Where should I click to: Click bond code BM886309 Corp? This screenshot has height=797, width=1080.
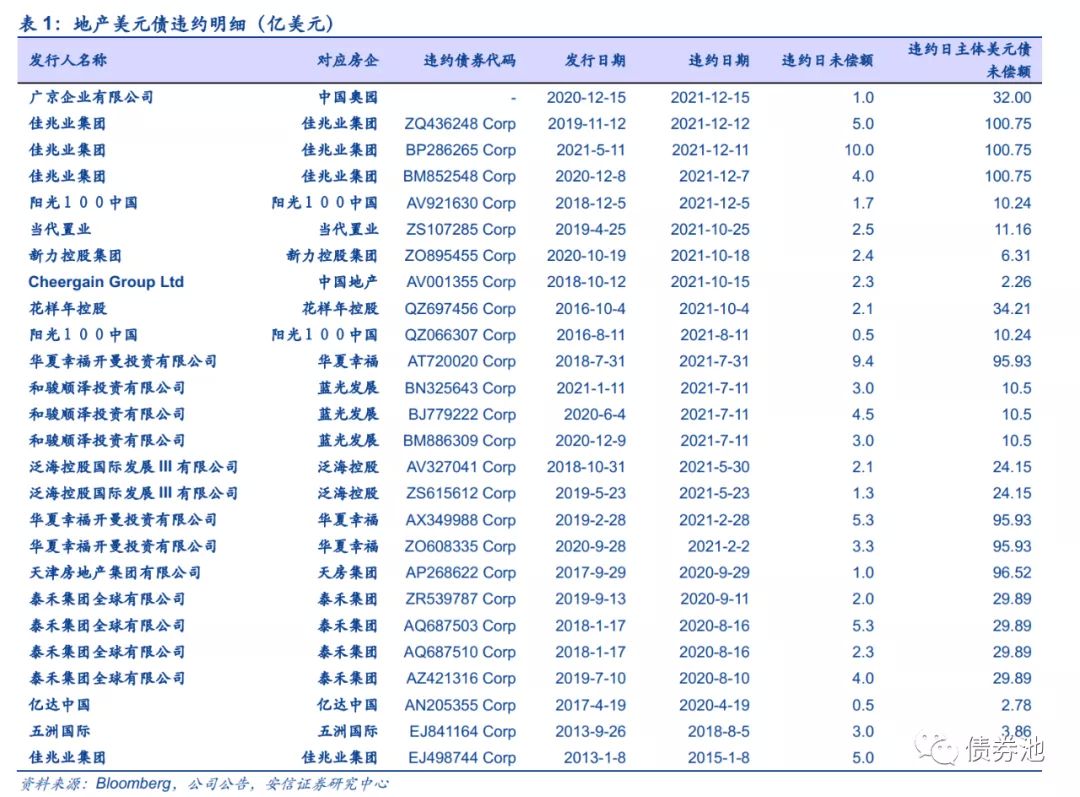pyautogui.click(x=459, y=440)
